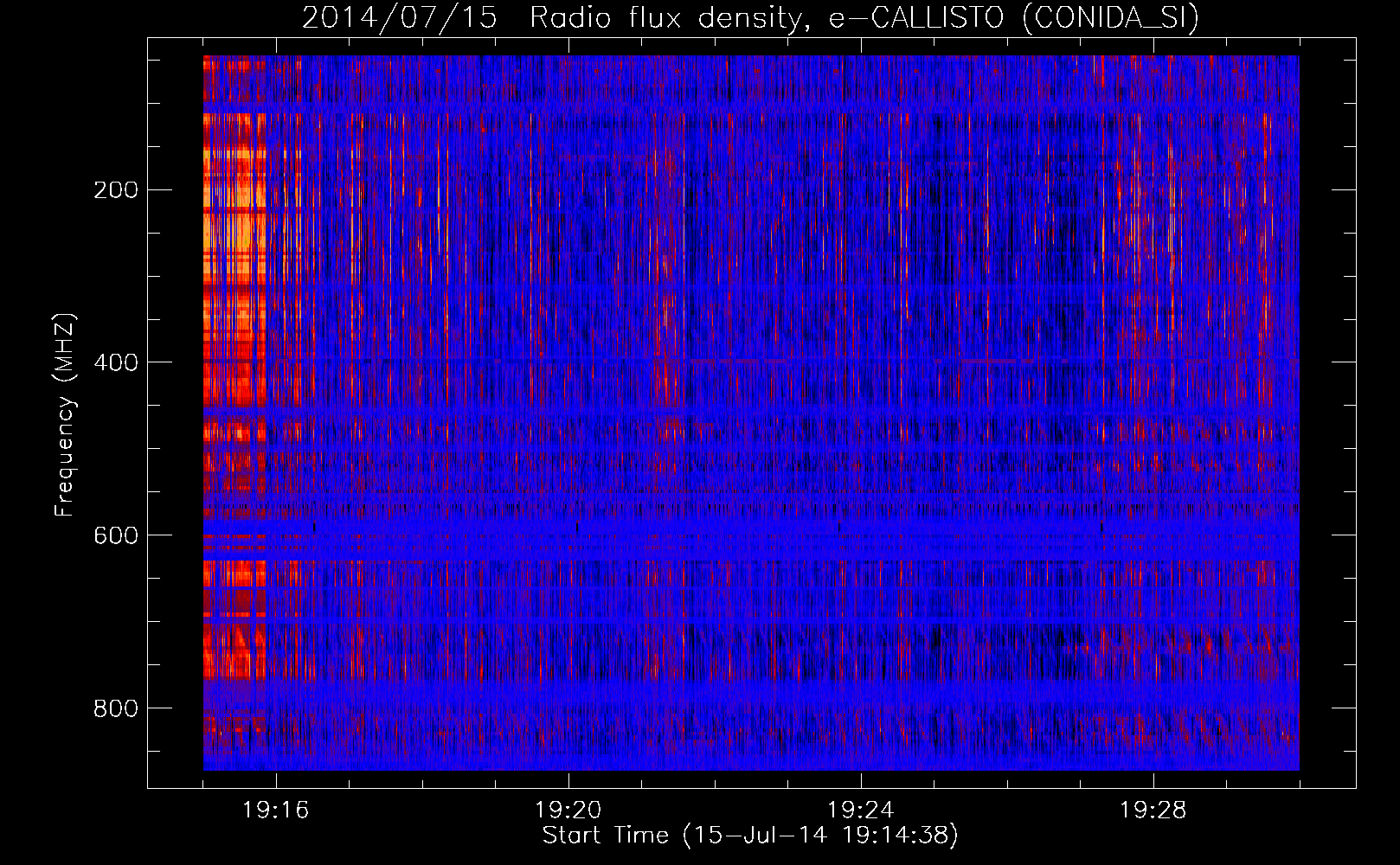Click the 'Start Time (15-Jul-14 19:14:38)' label
The width and height of the screenshot is (1400, 865).
coord(750,836)
